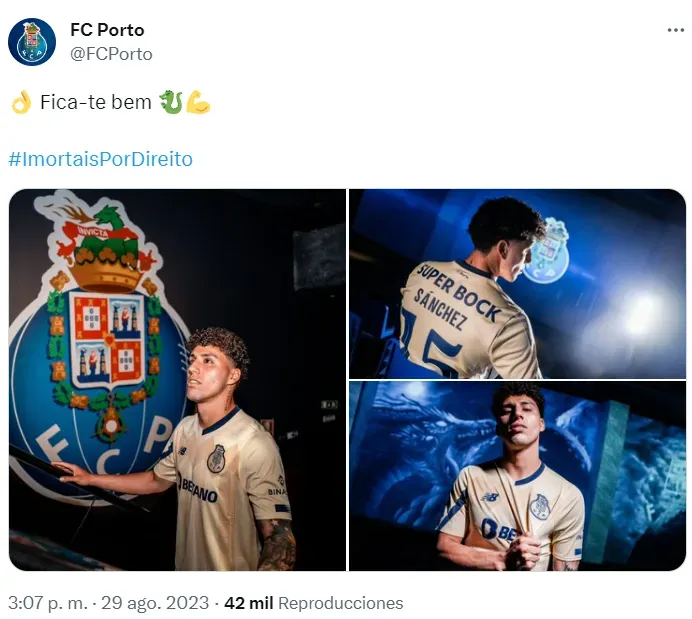Click the 42 mil view count
692x619 pixels.
(248, 603)
